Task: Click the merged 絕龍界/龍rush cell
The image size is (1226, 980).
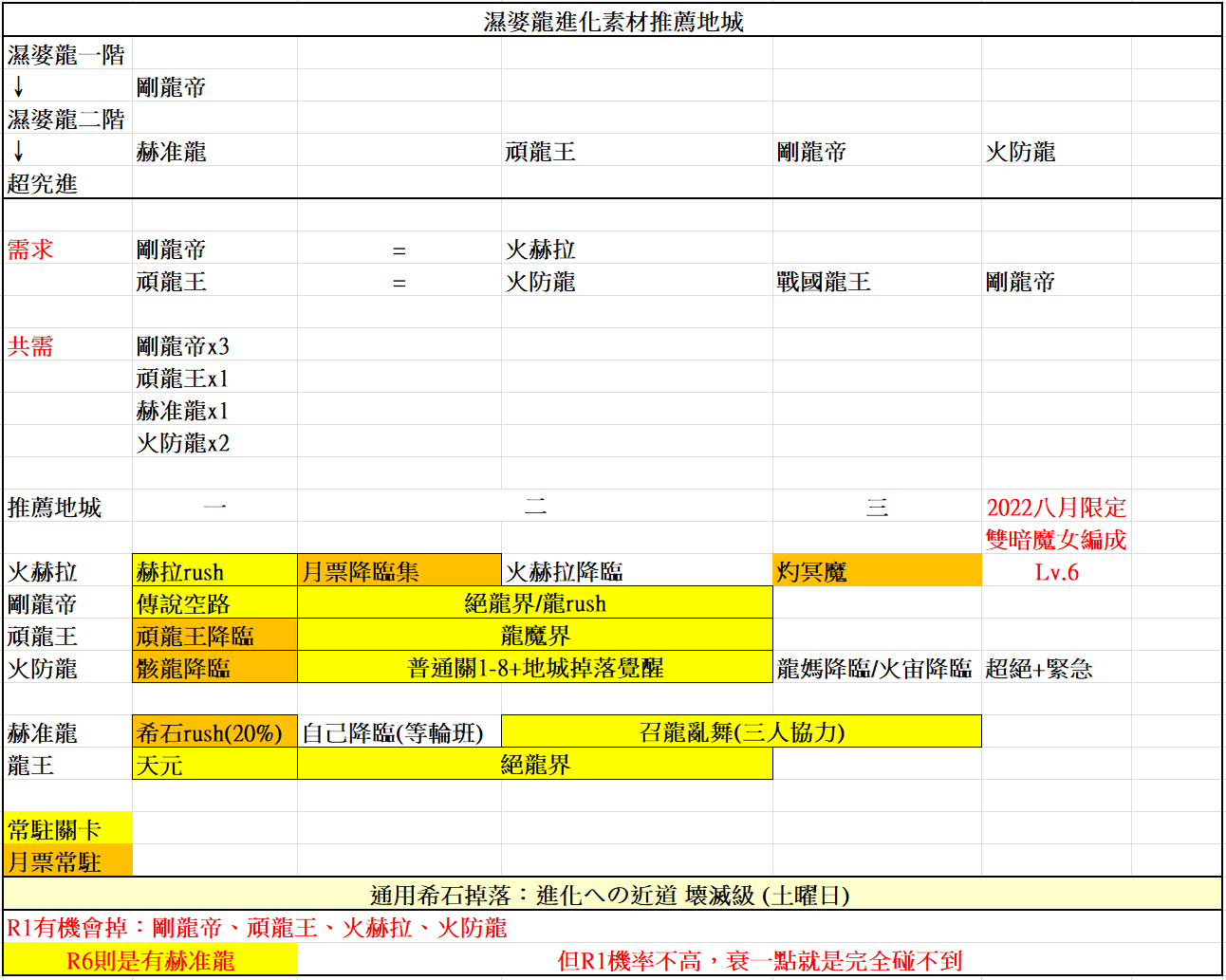Action: point(535,603)
